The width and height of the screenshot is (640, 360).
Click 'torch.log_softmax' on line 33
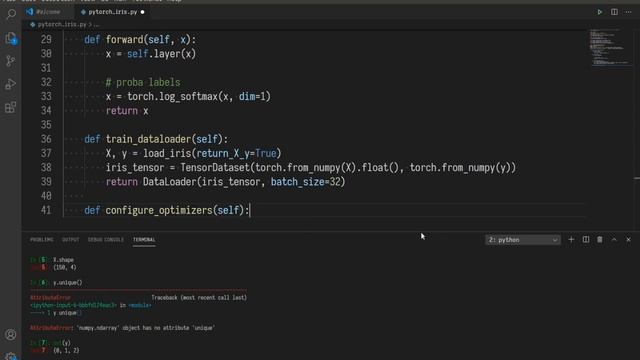[x=173, y=97]
